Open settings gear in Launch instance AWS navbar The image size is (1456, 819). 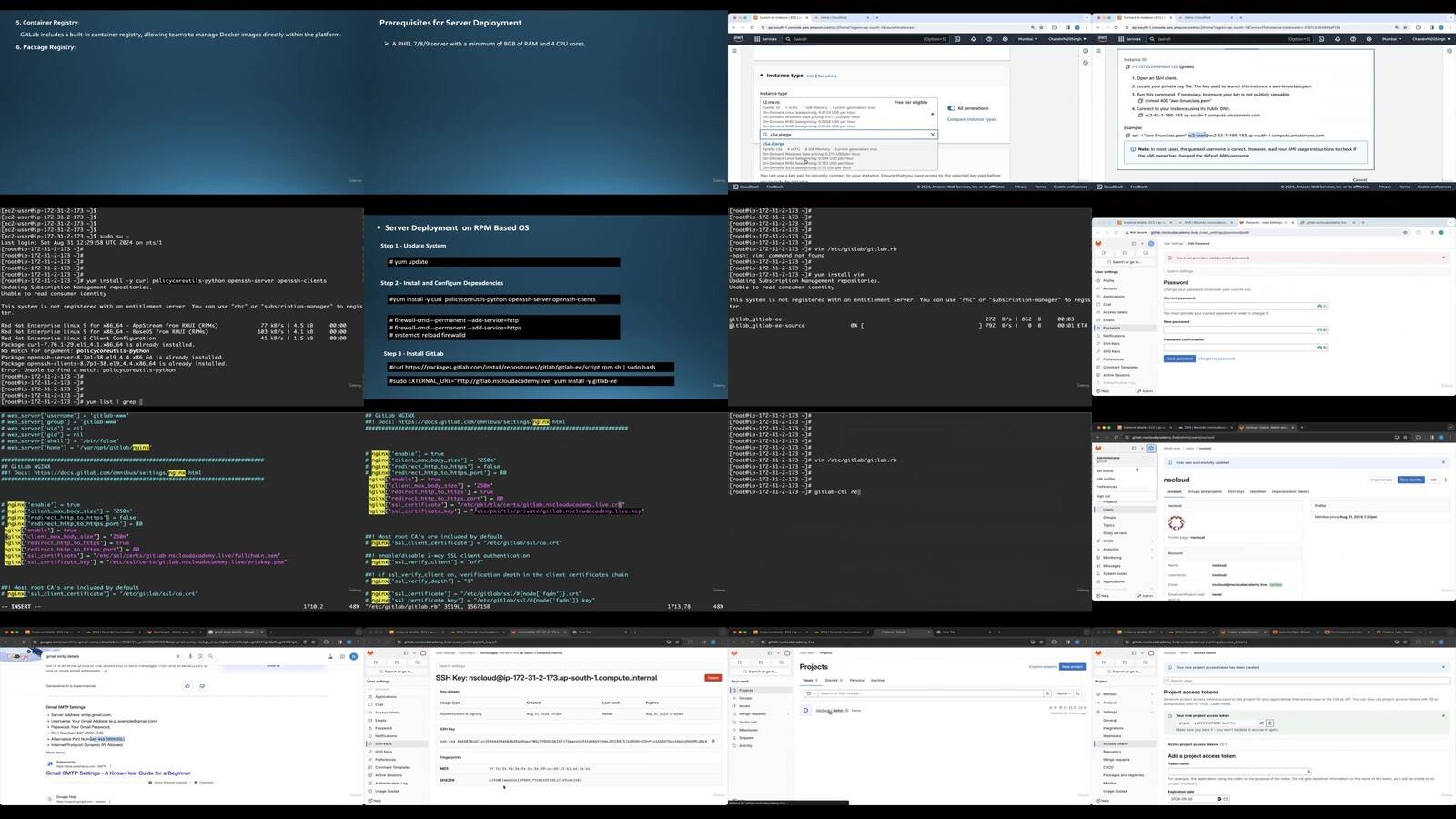1005,39
